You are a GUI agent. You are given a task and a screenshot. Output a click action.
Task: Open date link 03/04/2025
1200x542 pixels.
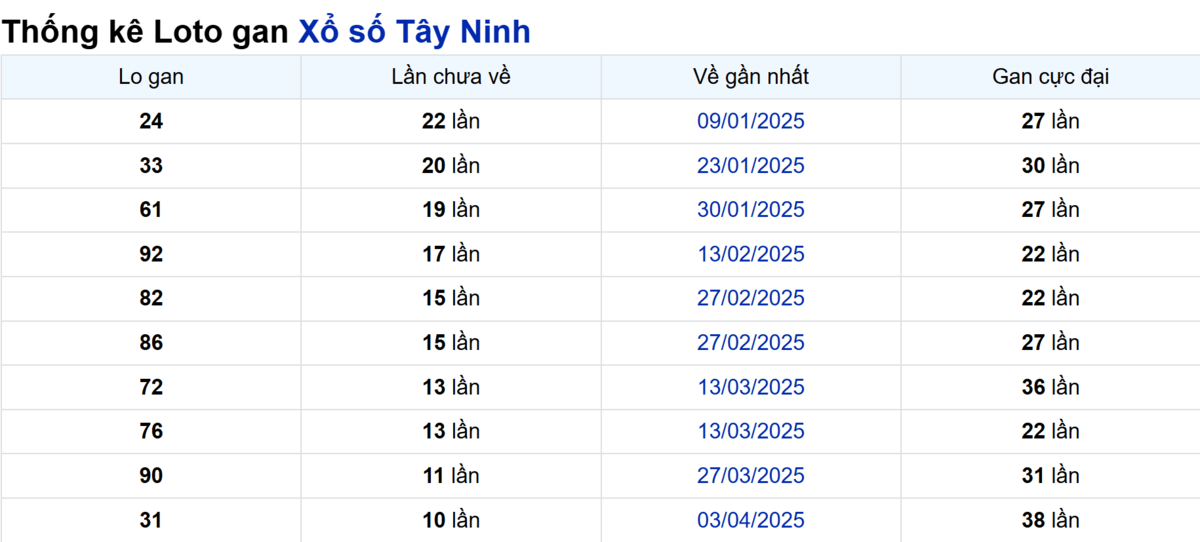click(751, 520)
